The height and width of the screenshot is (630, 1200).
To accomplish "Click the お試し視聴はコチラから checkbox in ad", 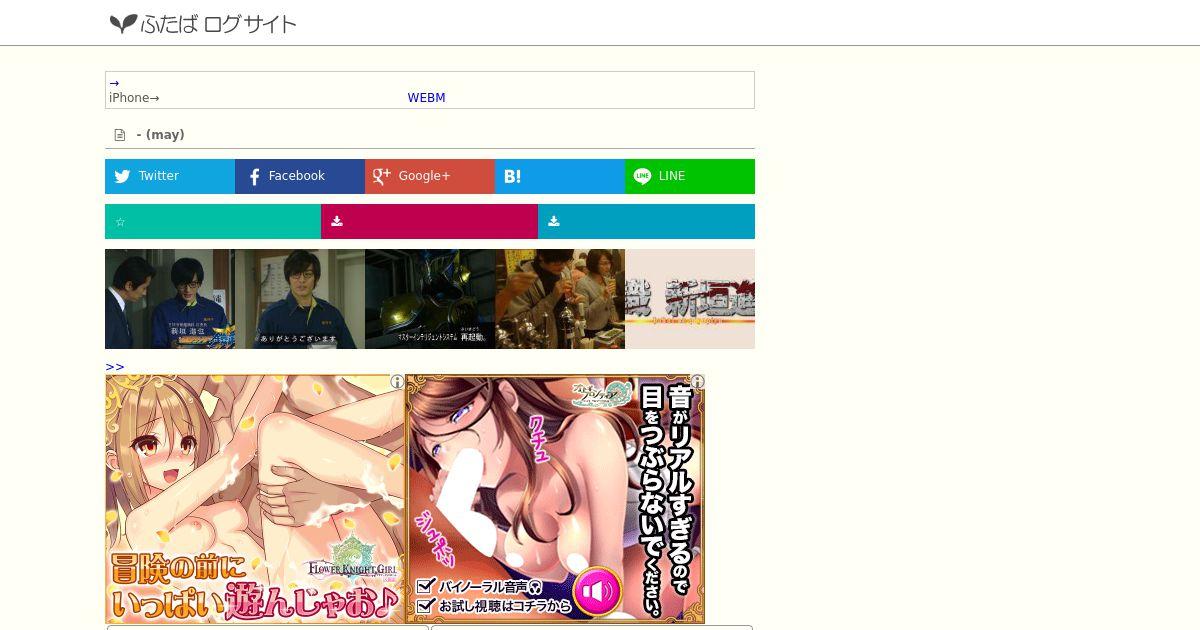I will pyautogui.click(x=426, y=606).
